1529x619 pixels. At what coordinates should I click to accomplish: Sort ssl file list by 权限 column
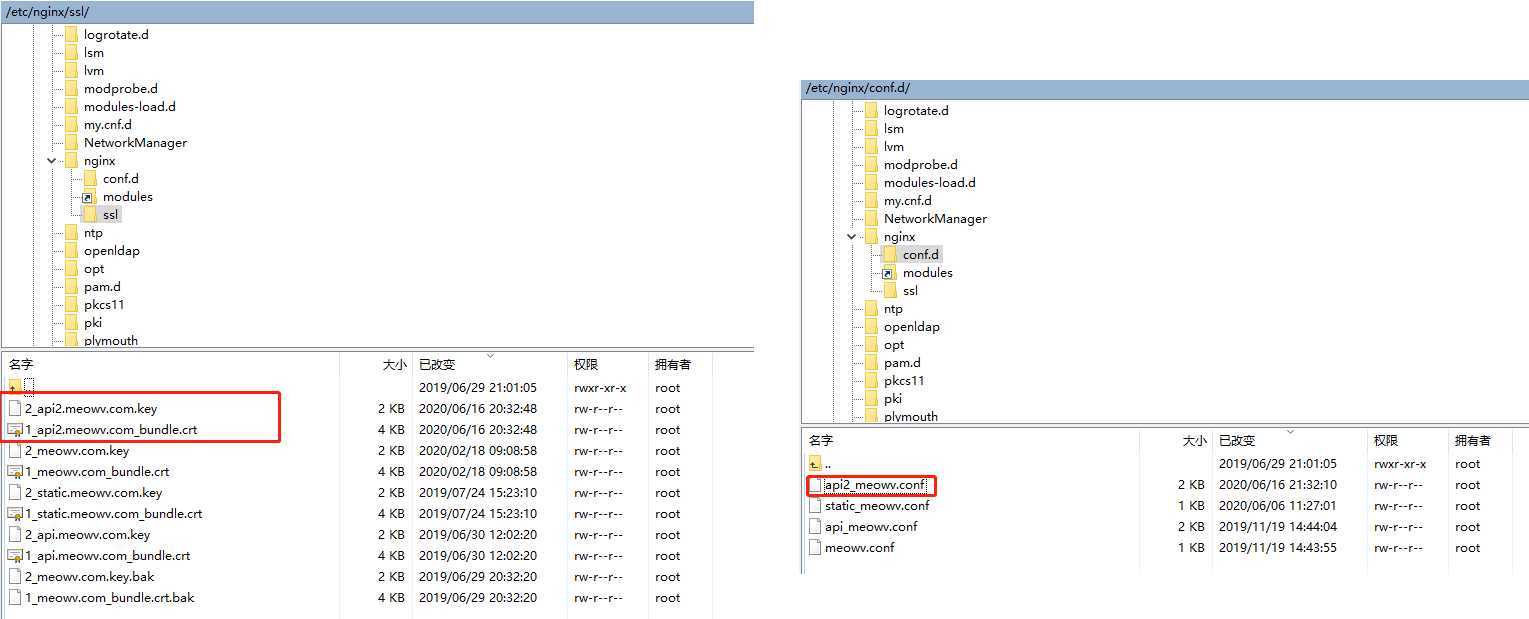tap(607, 365)
